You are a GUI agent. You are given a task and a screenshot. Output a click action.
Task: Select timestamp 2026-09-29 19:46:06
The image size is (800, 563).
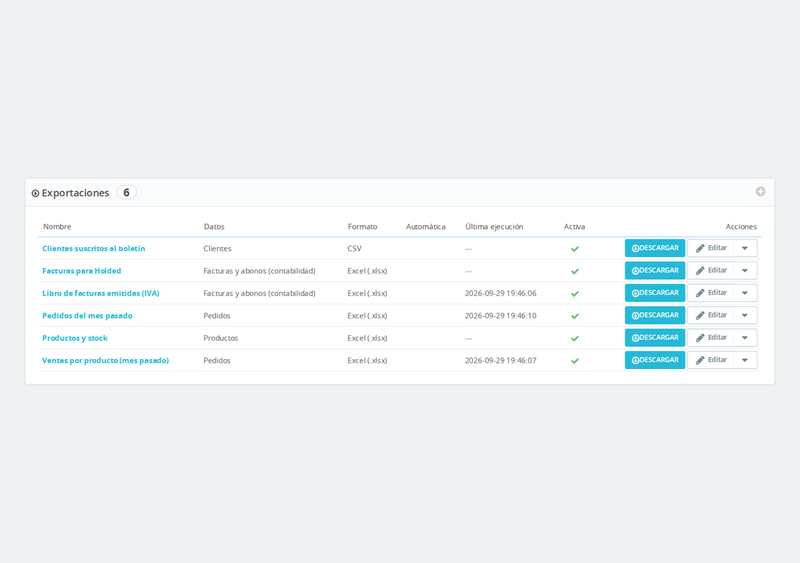(501, 293)
